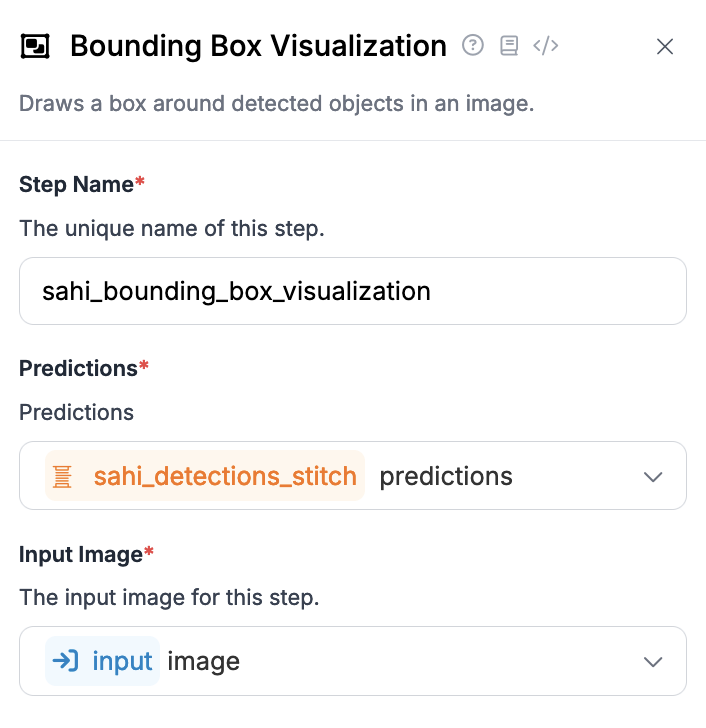Click the 'The input image for this step' text
This screenshot has height=728, width=706.
169,598
